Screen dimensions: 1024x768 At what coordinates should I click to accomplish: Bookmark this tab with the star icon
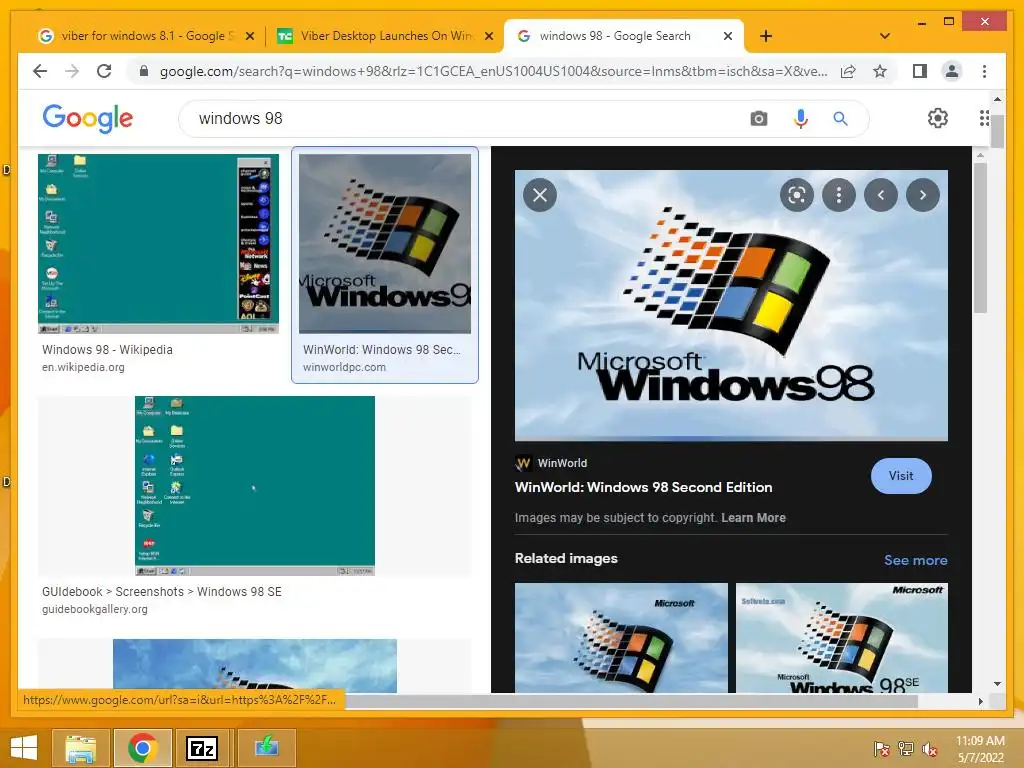click(880, 71)
